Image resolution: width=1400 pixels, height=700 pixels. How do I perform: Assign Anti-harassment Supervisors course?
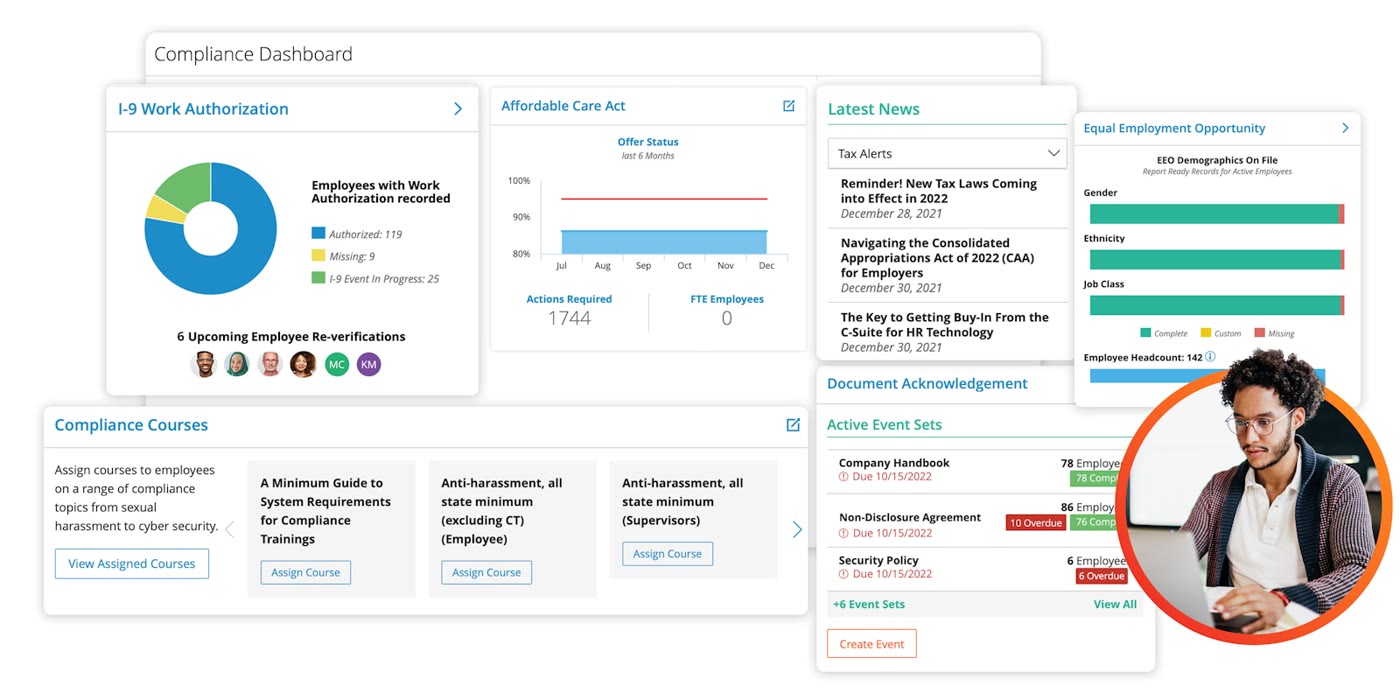point(667,554)
